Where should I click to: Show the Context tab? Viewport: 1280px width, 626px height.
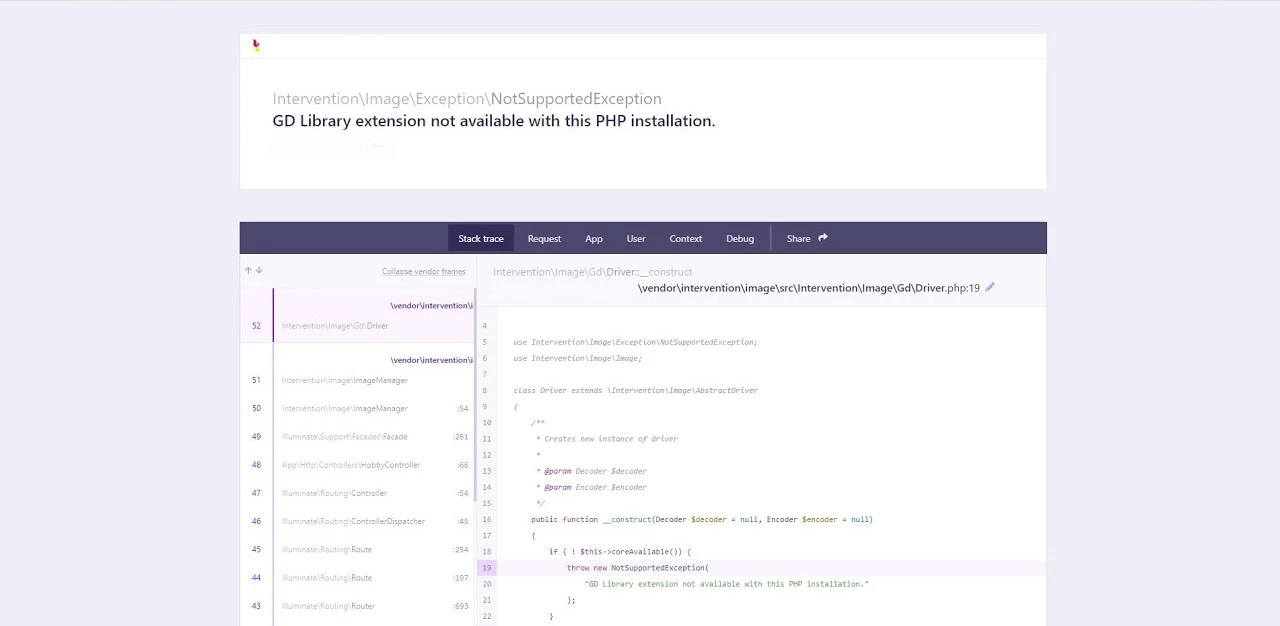685,238
